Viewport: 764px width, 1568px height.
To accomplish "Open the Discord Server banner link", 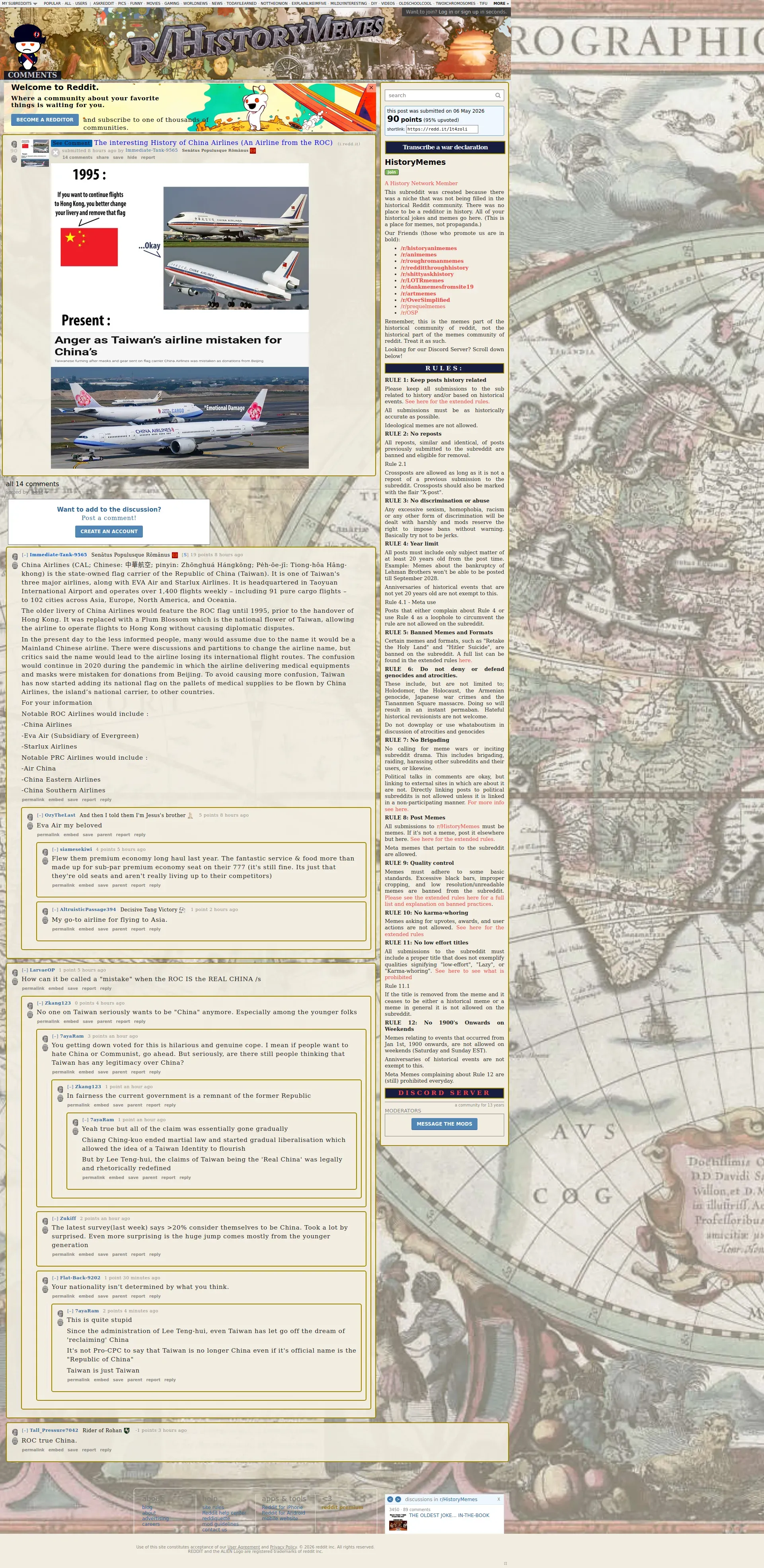I will coord(444,1093).
